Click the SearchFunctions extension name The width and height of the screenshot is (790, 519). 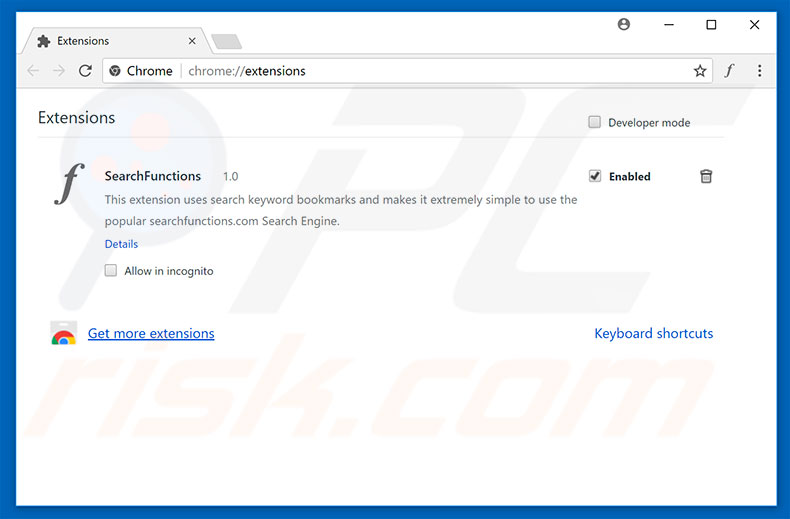[x=153, y=176]
